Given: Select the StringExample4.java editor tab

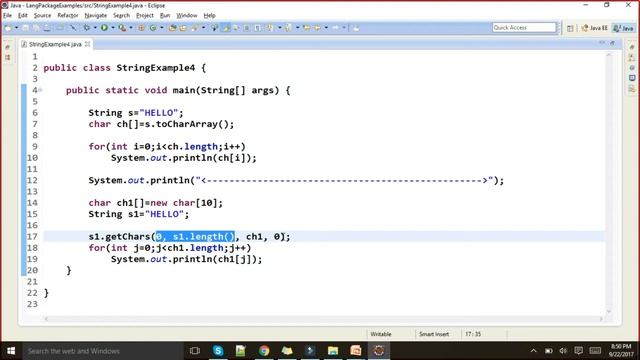Looking at the screenshot, I should (x=56, y=44).
